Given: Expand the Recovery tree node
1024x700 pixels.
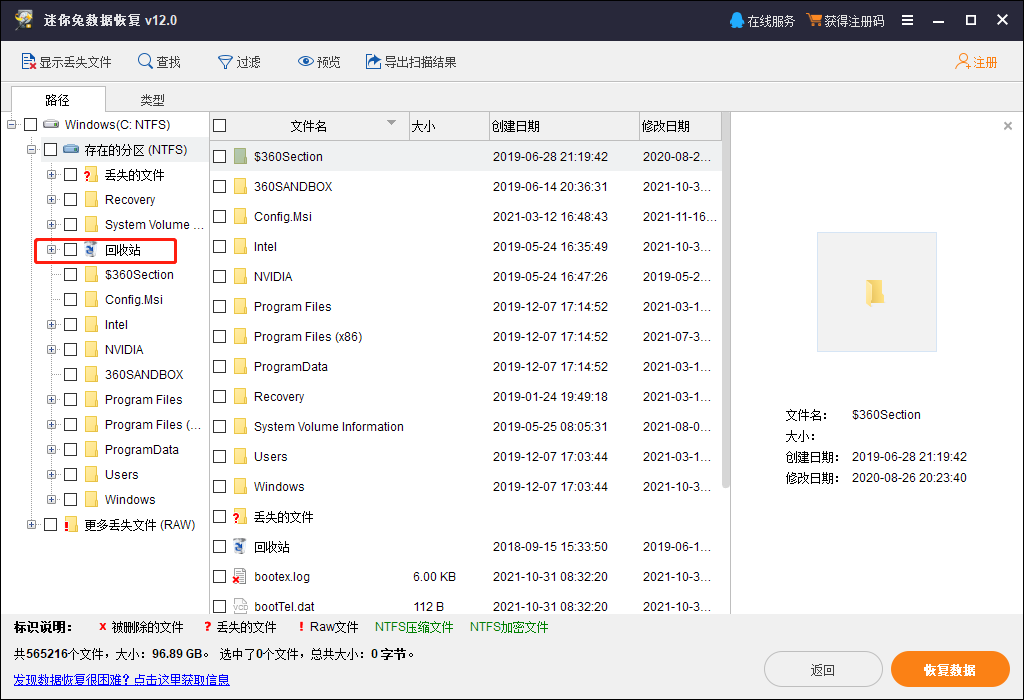Looking at the screenshot, I should tap(51, 199).
